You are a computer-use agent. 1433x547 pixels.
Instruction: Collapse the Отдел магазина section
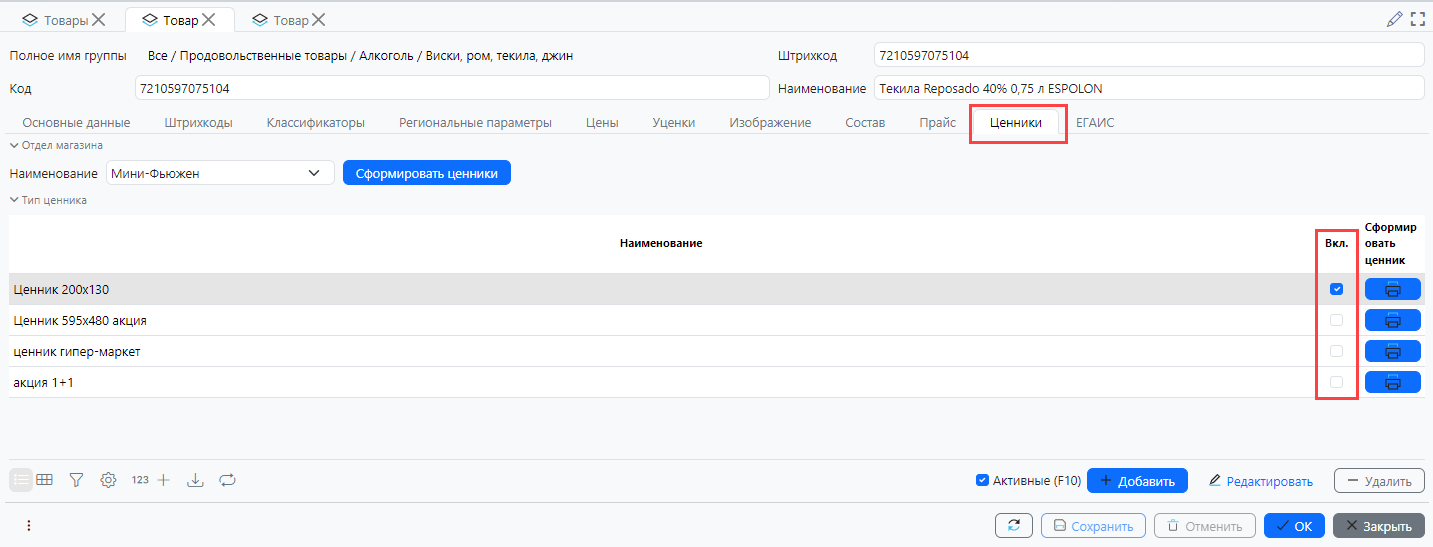click(x=14, y=145)
